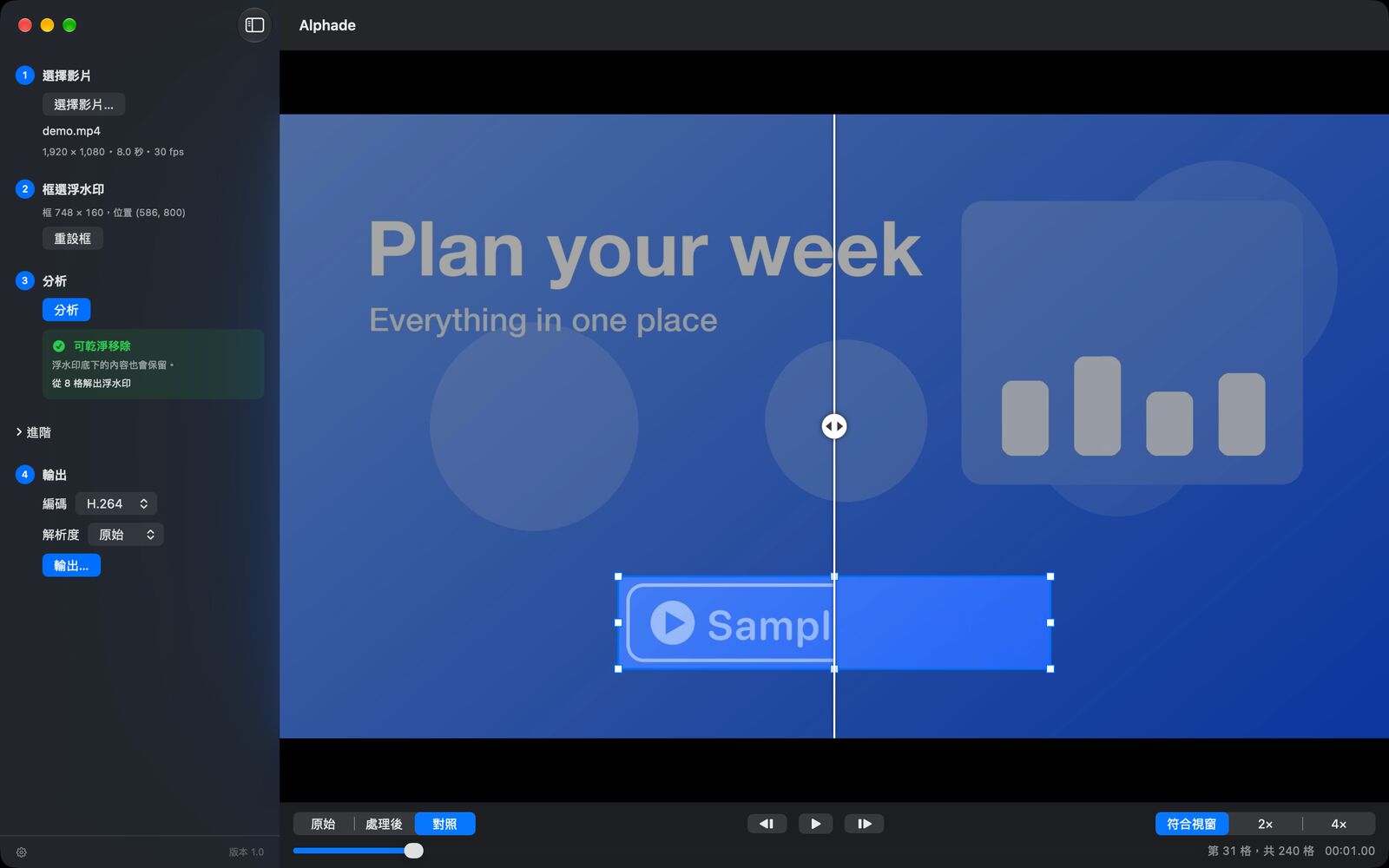The height and width of the screenshot is (868, 1389).
Task: Step back one frame
Action: [x=767, y=824]
